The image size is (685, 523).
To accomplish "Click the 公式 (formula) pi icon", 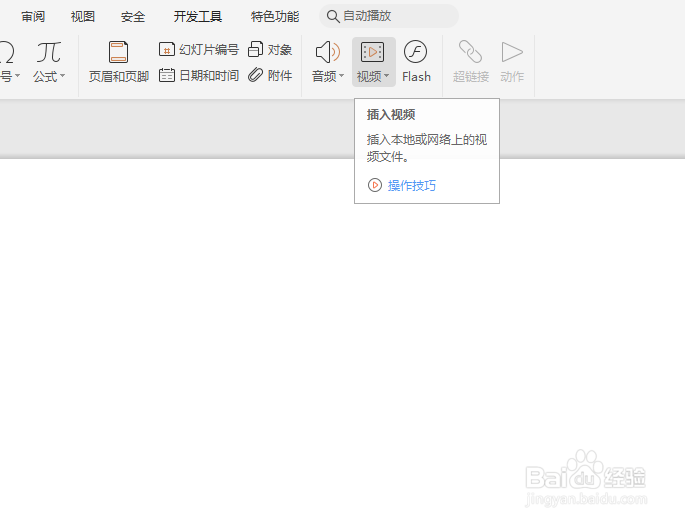I will 48,53.
